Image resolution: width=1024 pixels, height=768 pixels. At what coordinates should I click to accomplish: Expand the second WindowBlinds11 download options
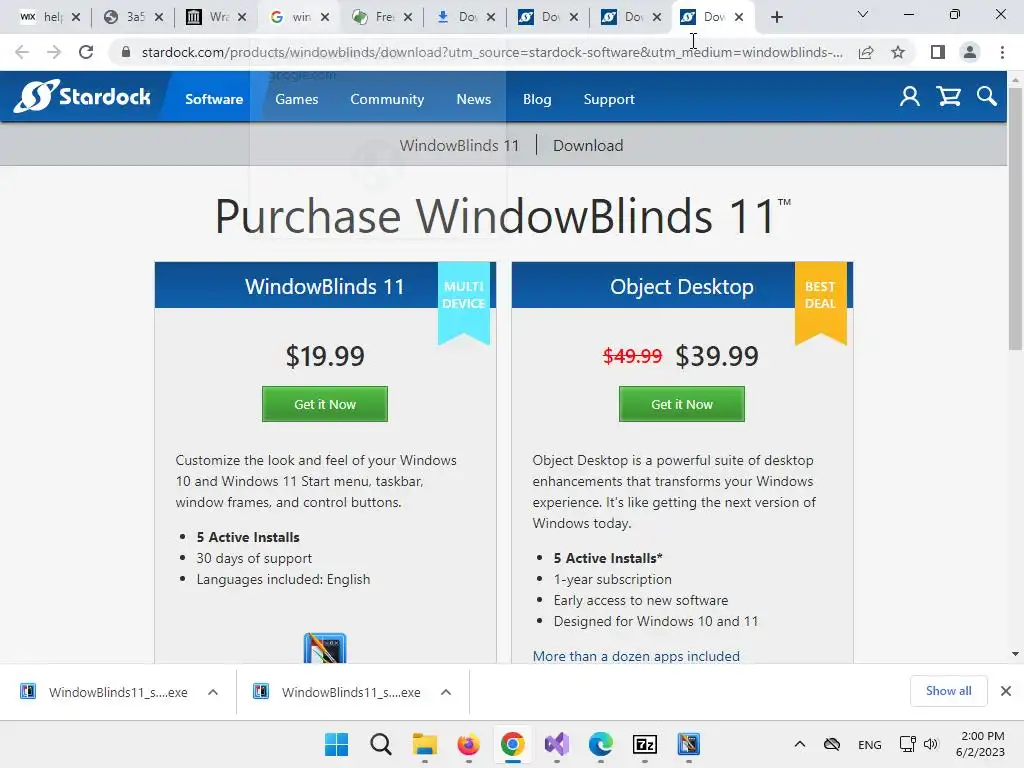[446, 692]
